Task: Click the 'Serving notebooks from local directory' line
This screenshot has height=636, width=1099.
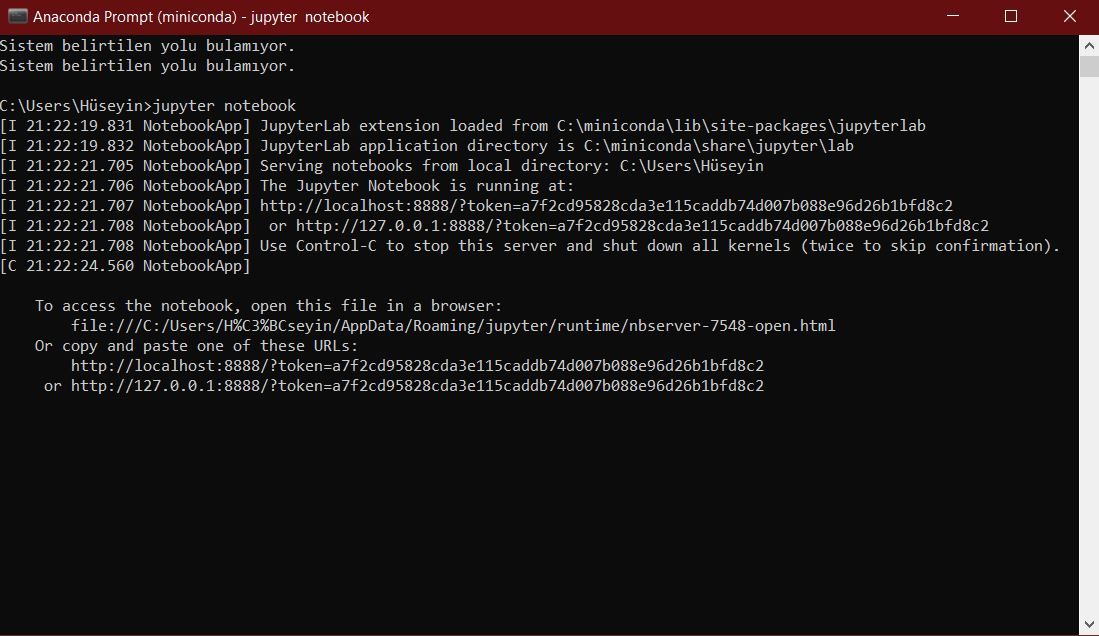Action: click(x=511, y=166)
